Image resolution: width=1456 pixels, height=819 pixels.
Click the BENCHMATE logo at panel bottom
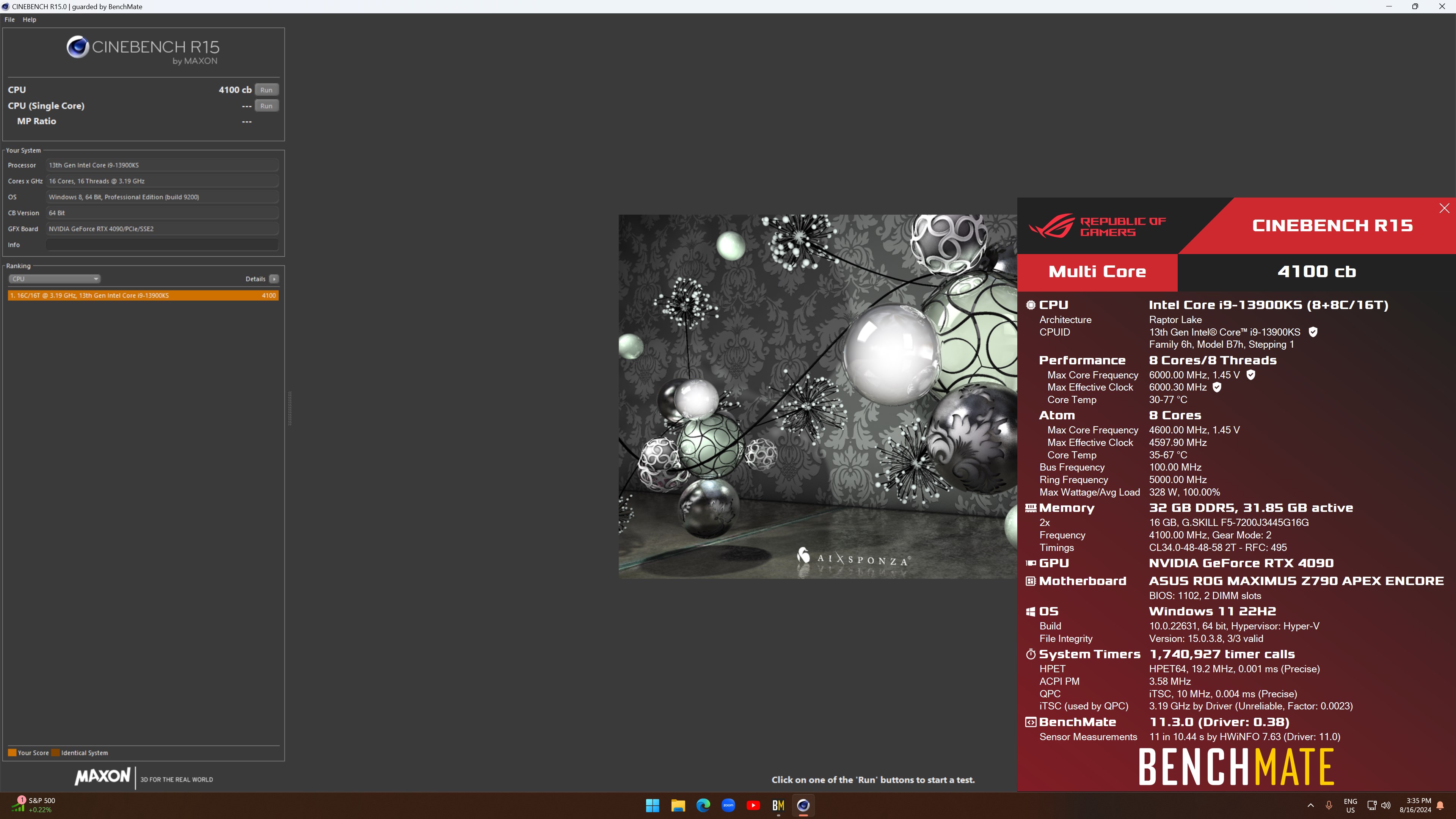pos(1236,767)
